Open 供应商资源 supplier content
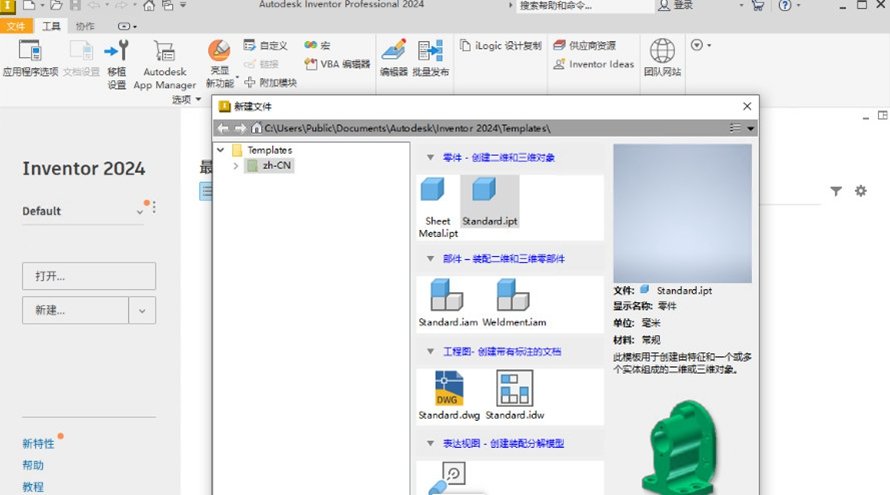The image size is (890, 495). (585, 45)
